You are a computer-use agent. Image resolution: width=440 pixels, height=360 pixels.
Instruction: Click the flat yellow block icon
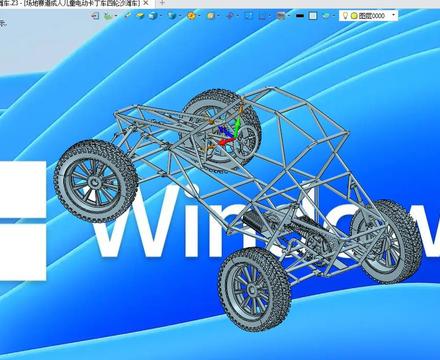pyautogui.click(x=140, y=16)
